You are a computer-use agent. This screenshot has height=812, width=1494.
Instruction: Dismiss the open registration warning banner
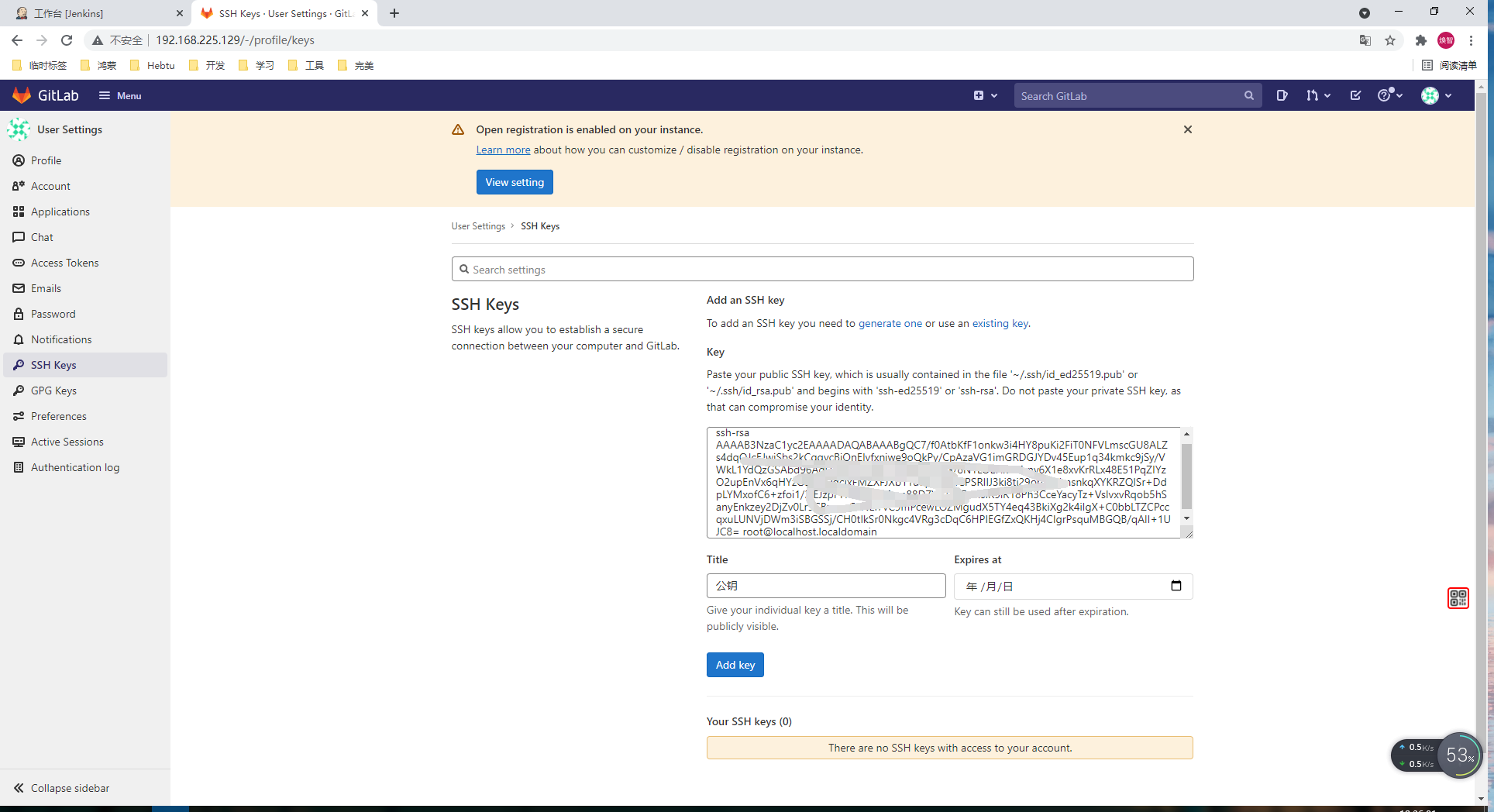(1188, 129)
